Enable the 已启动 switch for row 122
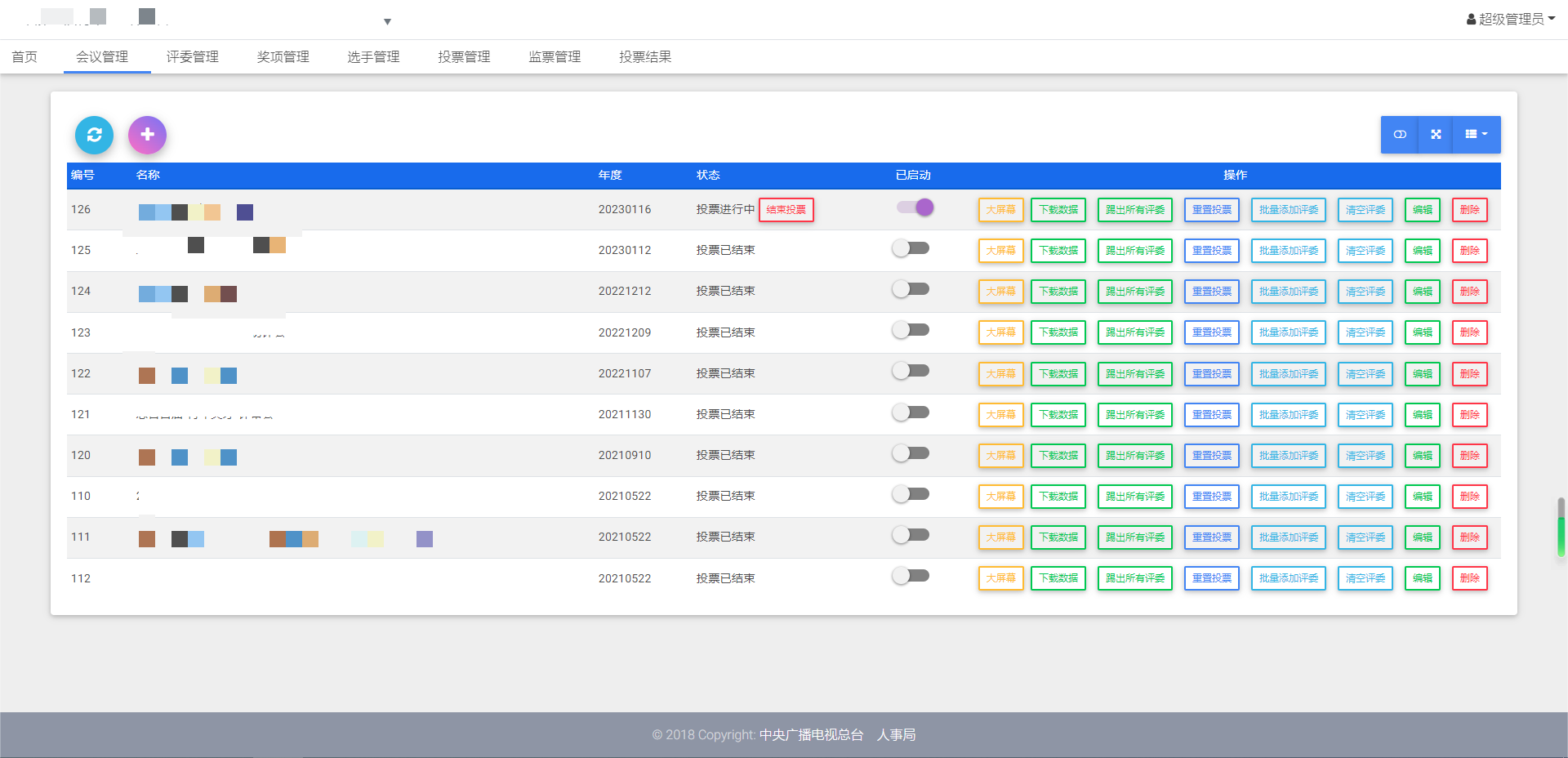This screenshot has height=758, width=1568. (911, 371)
